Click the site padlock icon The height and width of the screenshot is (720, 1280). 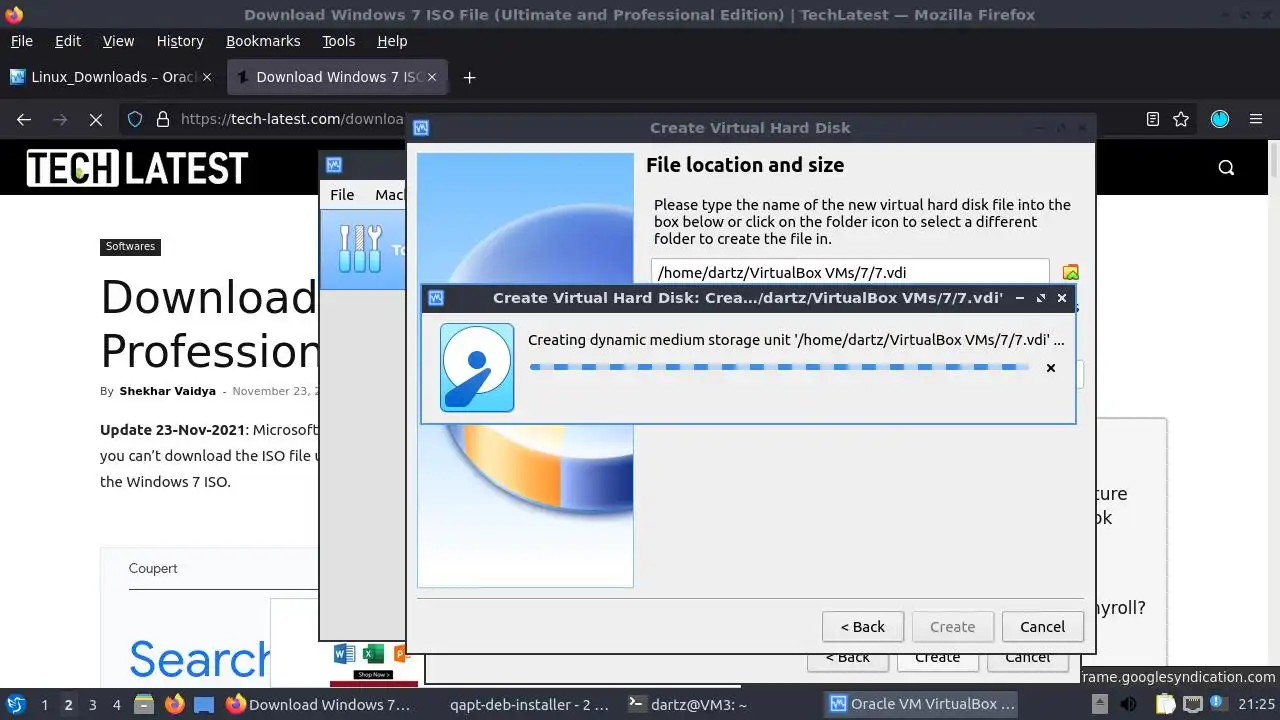click(162, 119)
